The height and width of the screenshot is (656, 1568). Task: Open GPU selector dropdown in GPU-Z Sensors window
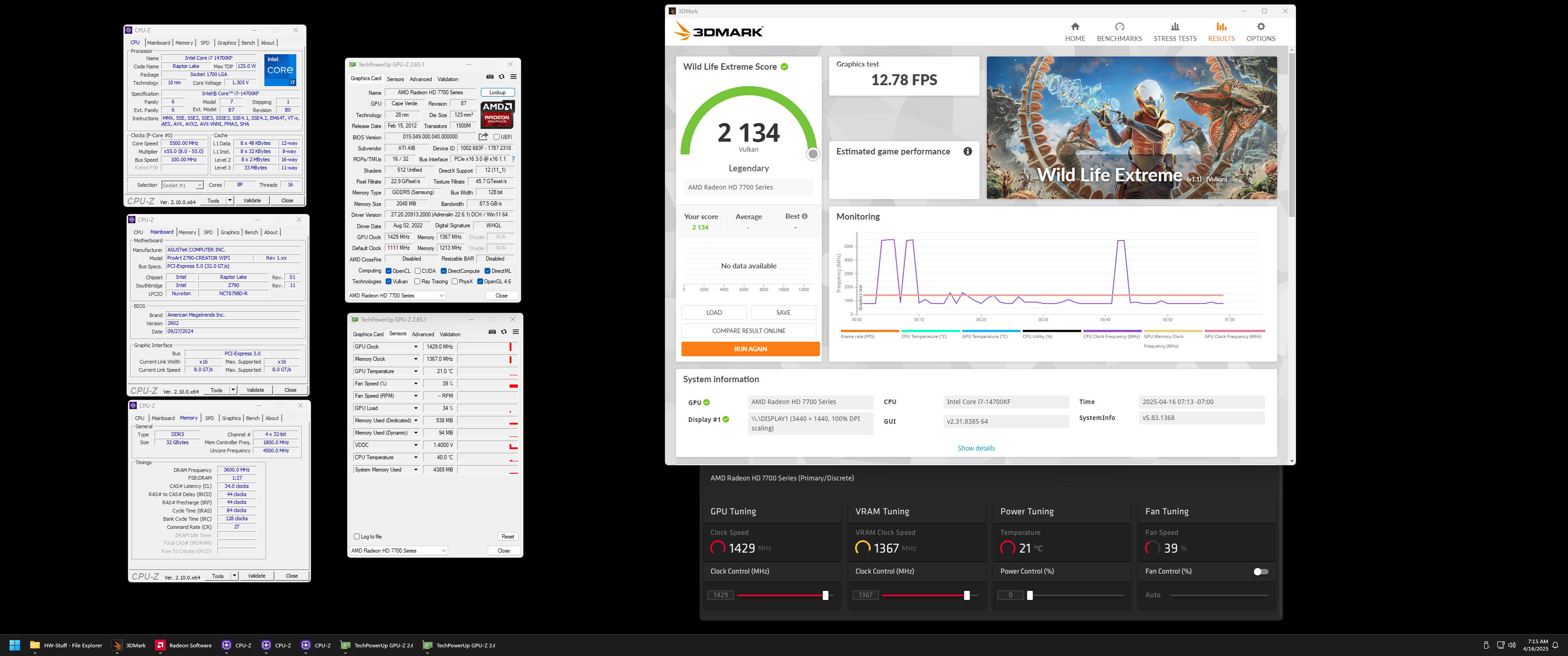pyautogui.click(x=399, y=551)
